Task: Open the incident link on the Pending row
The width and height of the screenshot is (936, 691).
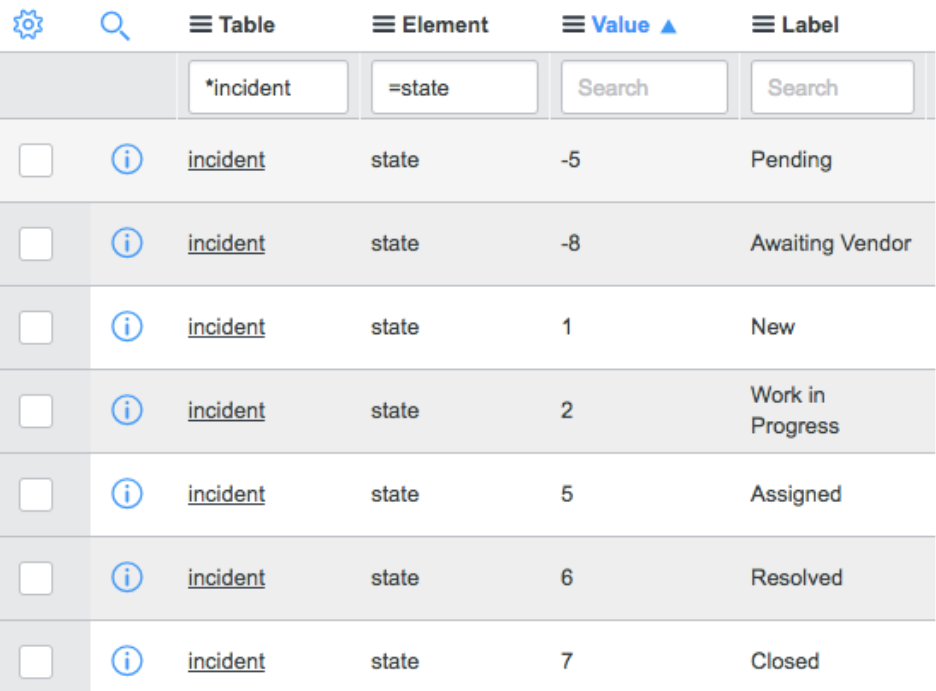Action: tap(226, 160)
